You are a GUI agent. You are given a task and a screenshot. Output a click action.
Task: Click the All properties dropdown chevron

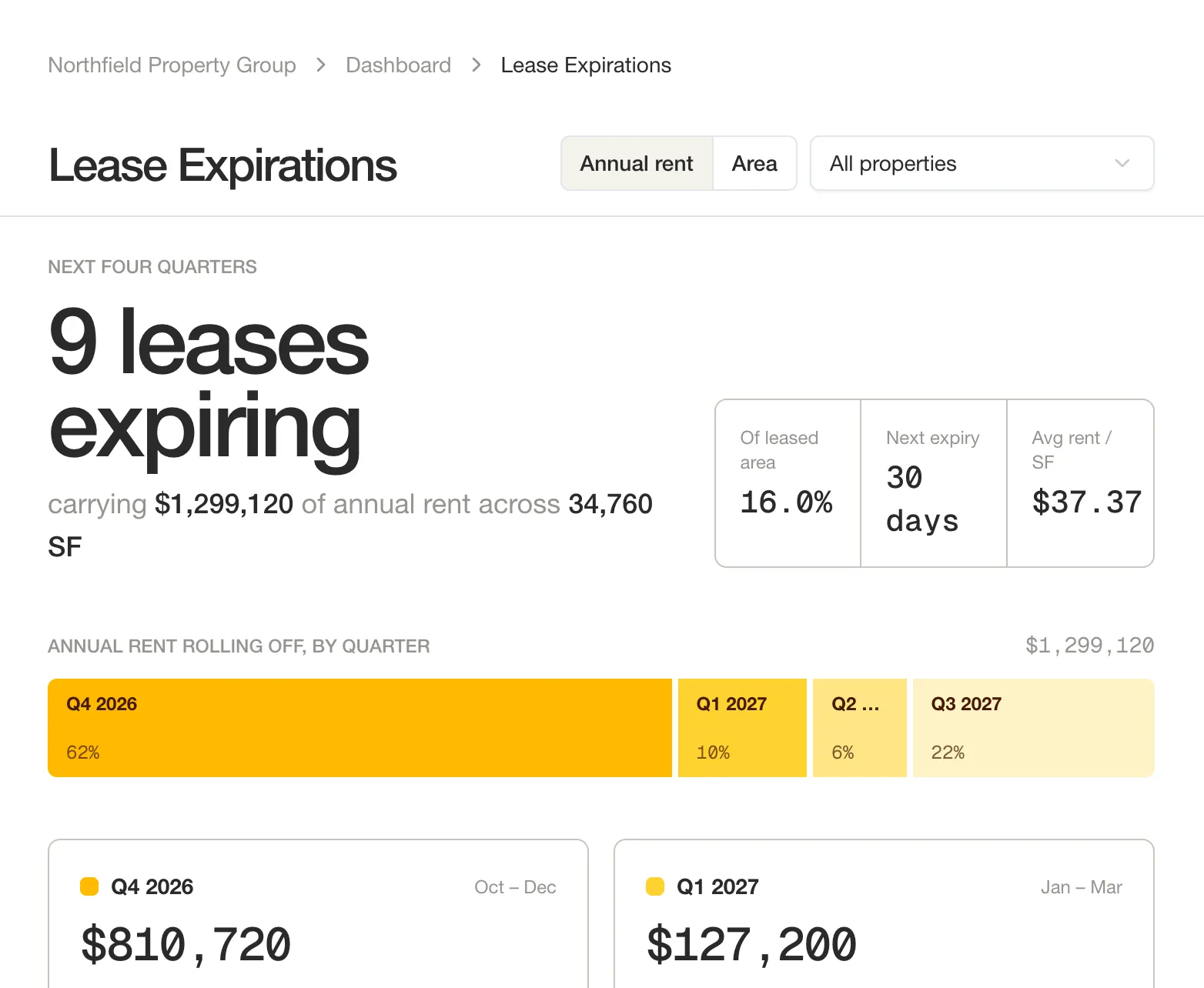click(1122, 163)
